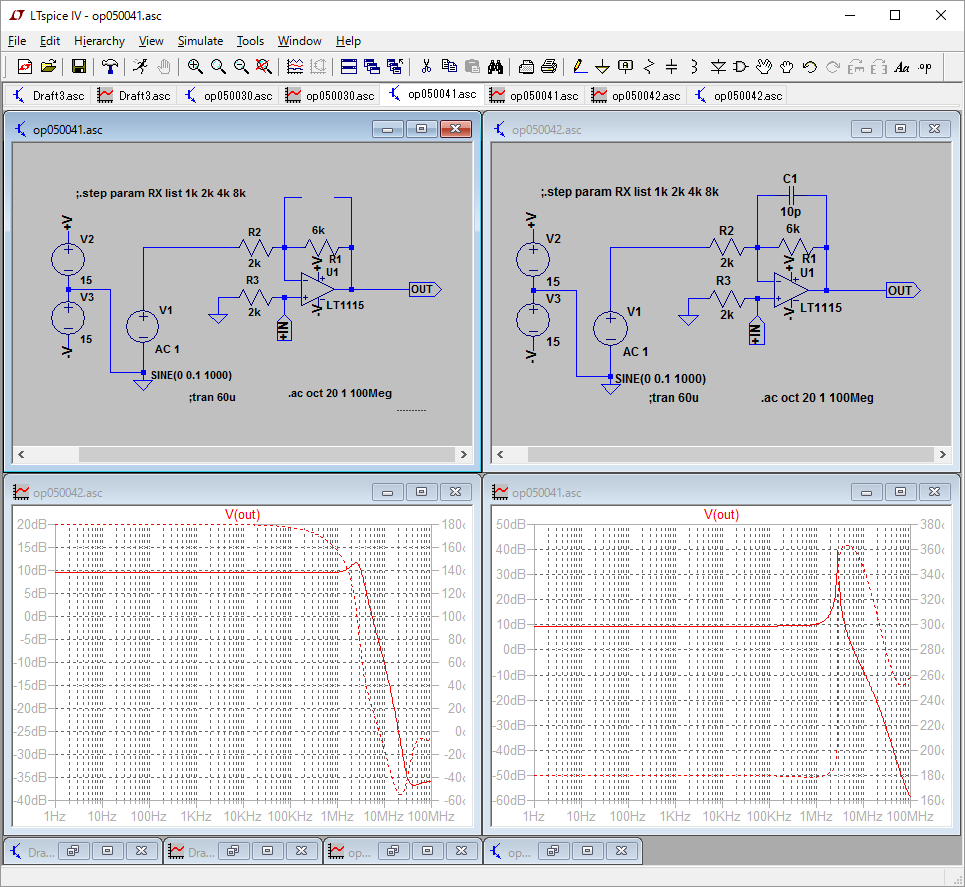Click the Control Panel hammer icon
Image resolution: width=965 pixels, height=887 pixels.
(110, 67)
